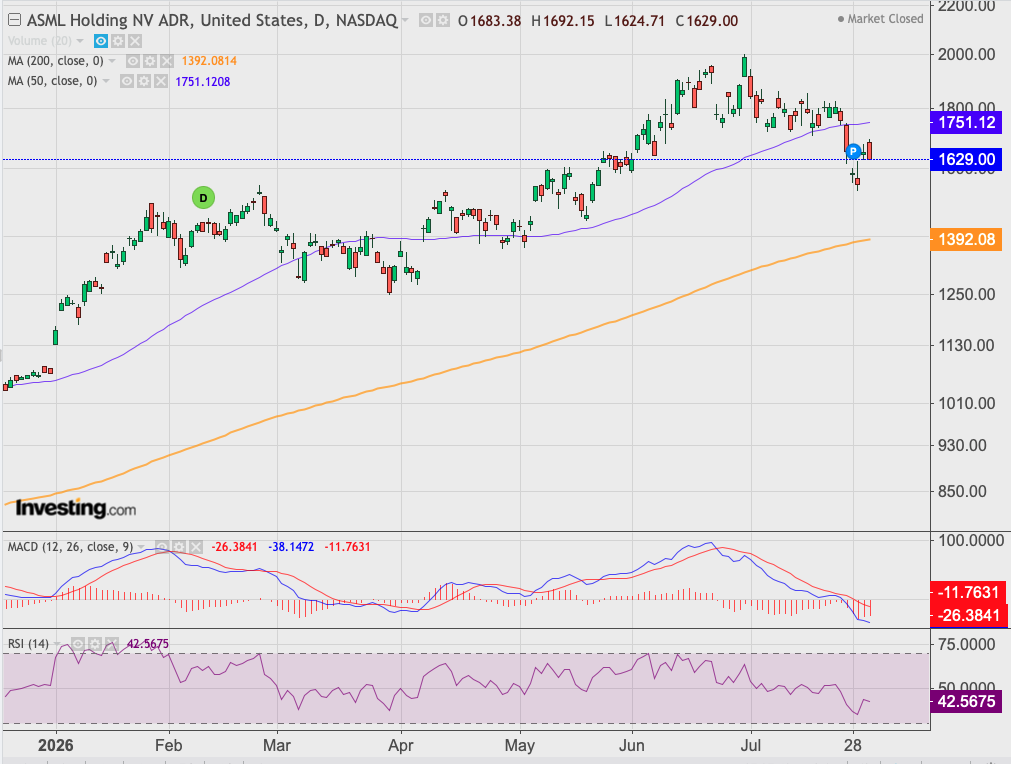Viewport: 1011px width, 764px height.
Task: Click the blue 1629.00 last-price label
Action: pos(966,159)
